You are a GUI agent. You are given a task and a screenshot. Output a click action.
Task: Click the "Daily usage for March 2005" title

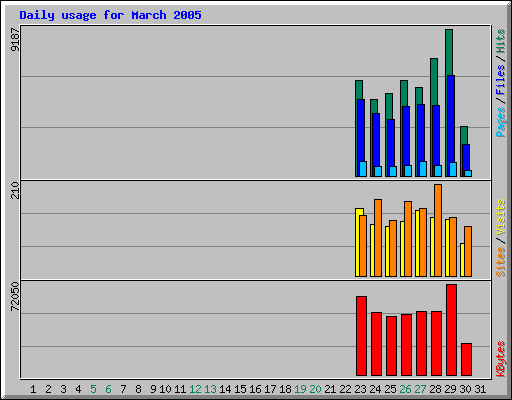point(110,15)
